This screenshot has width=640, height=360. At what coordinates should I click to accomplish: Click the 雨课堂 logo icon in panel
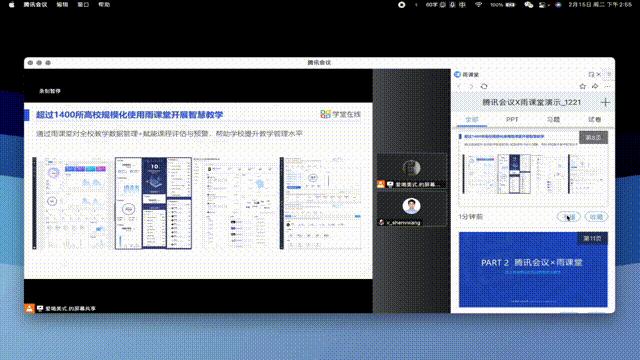pos(457,74)
